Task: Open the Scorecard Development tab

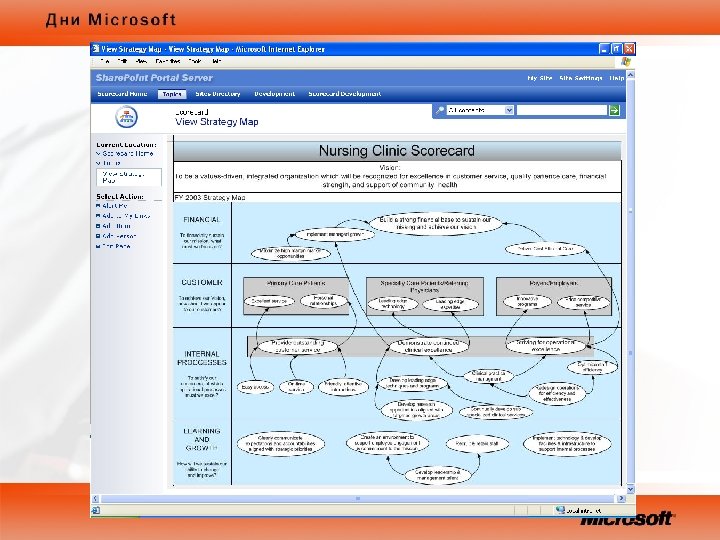Action: [344, 94]
